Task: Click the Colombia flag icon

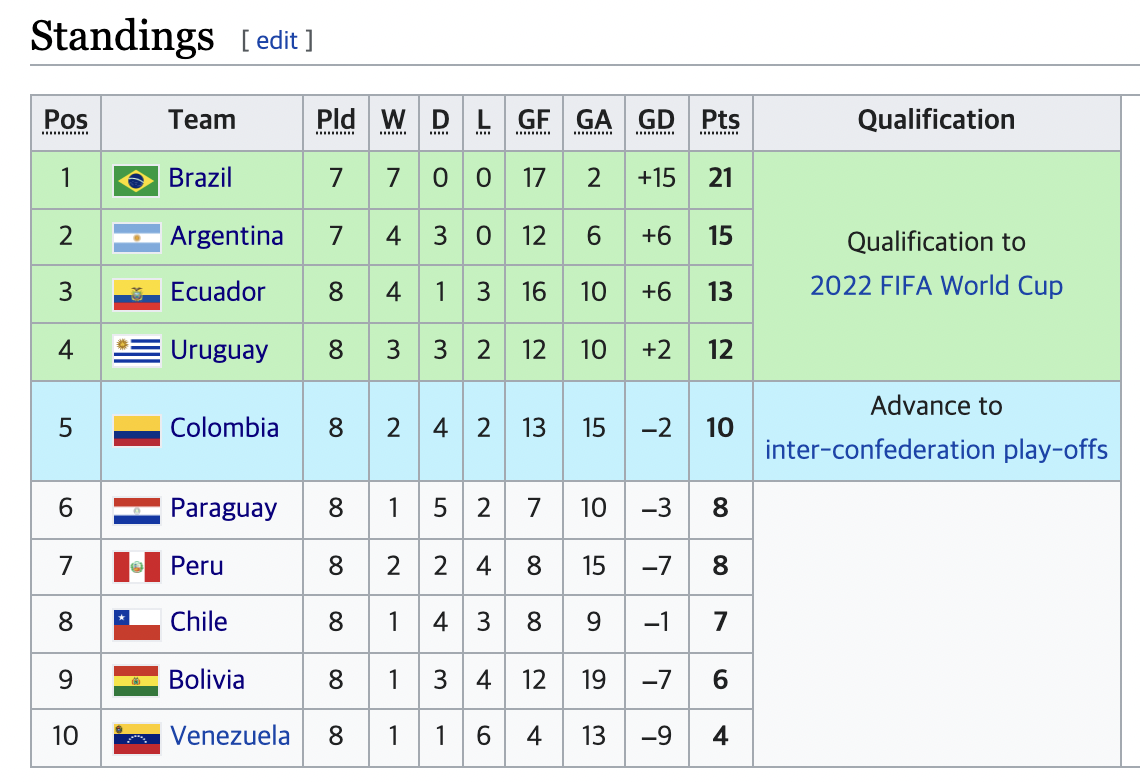Action: [x=137, y=430]
